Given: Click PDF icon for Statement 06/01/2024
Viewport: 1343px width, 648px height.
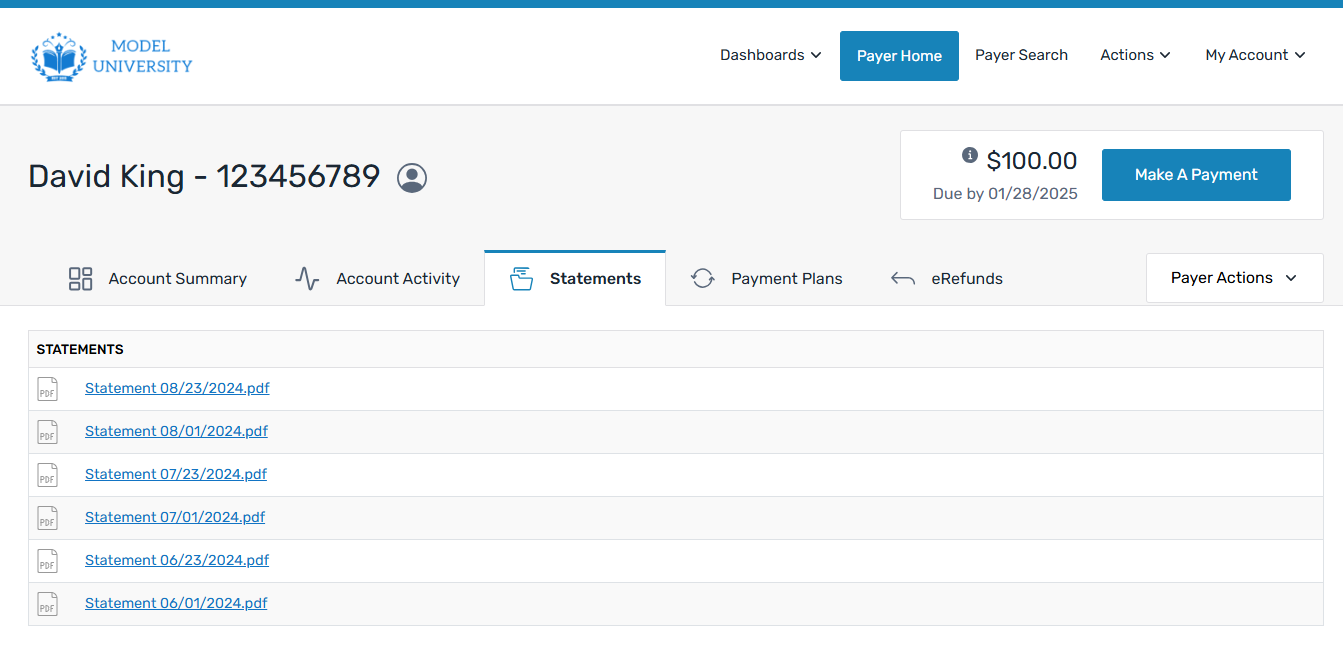Looking at the screenshot, I should click(x=47, y=604).
